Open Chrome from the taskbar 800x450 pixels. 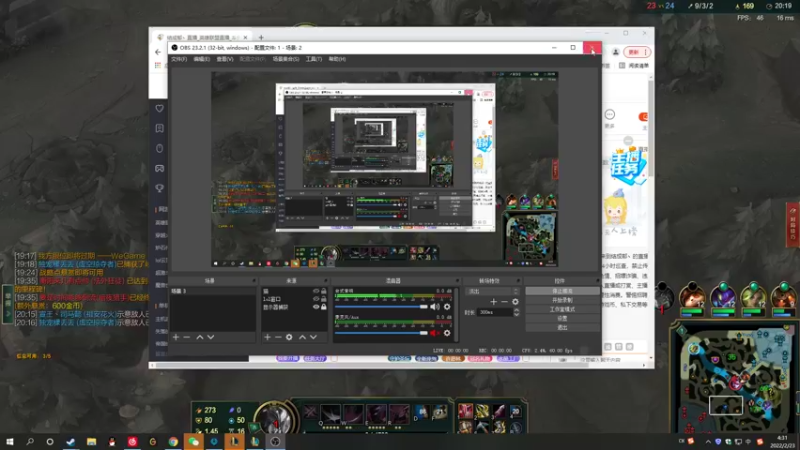point(173,442)
